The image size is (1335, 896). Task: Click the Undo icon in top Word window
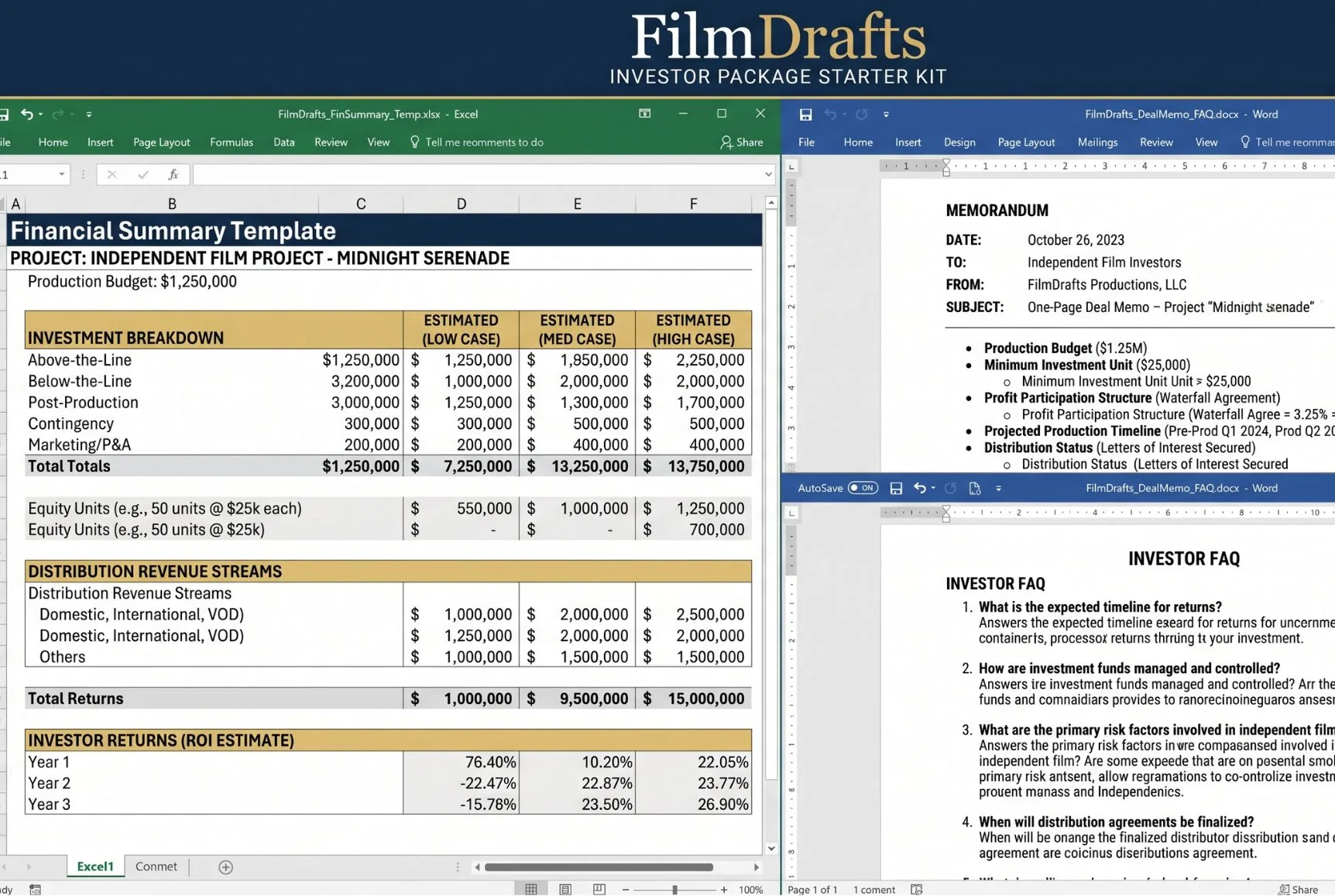coord(831,115)
